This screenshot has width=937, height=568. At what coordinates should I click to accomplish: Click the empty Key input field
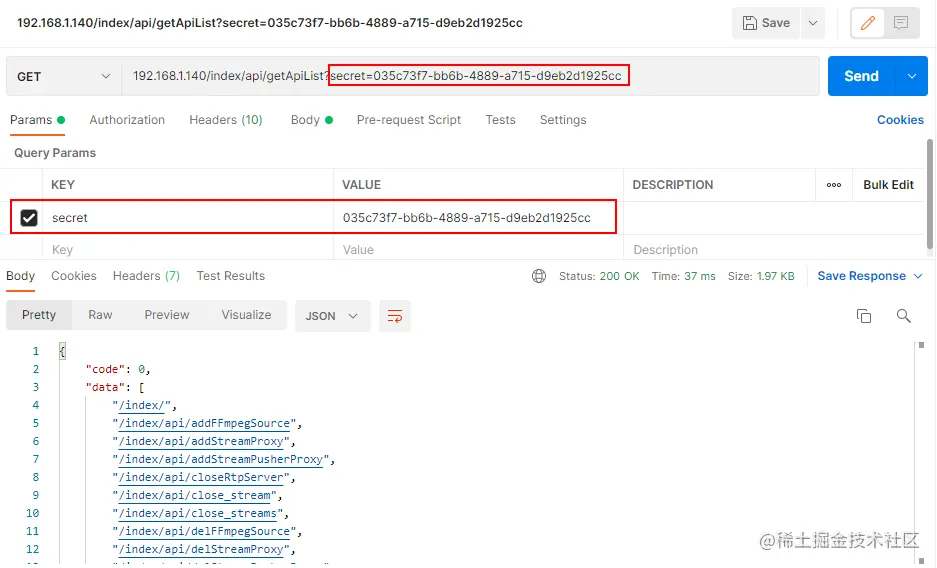(x=188, y=250)
